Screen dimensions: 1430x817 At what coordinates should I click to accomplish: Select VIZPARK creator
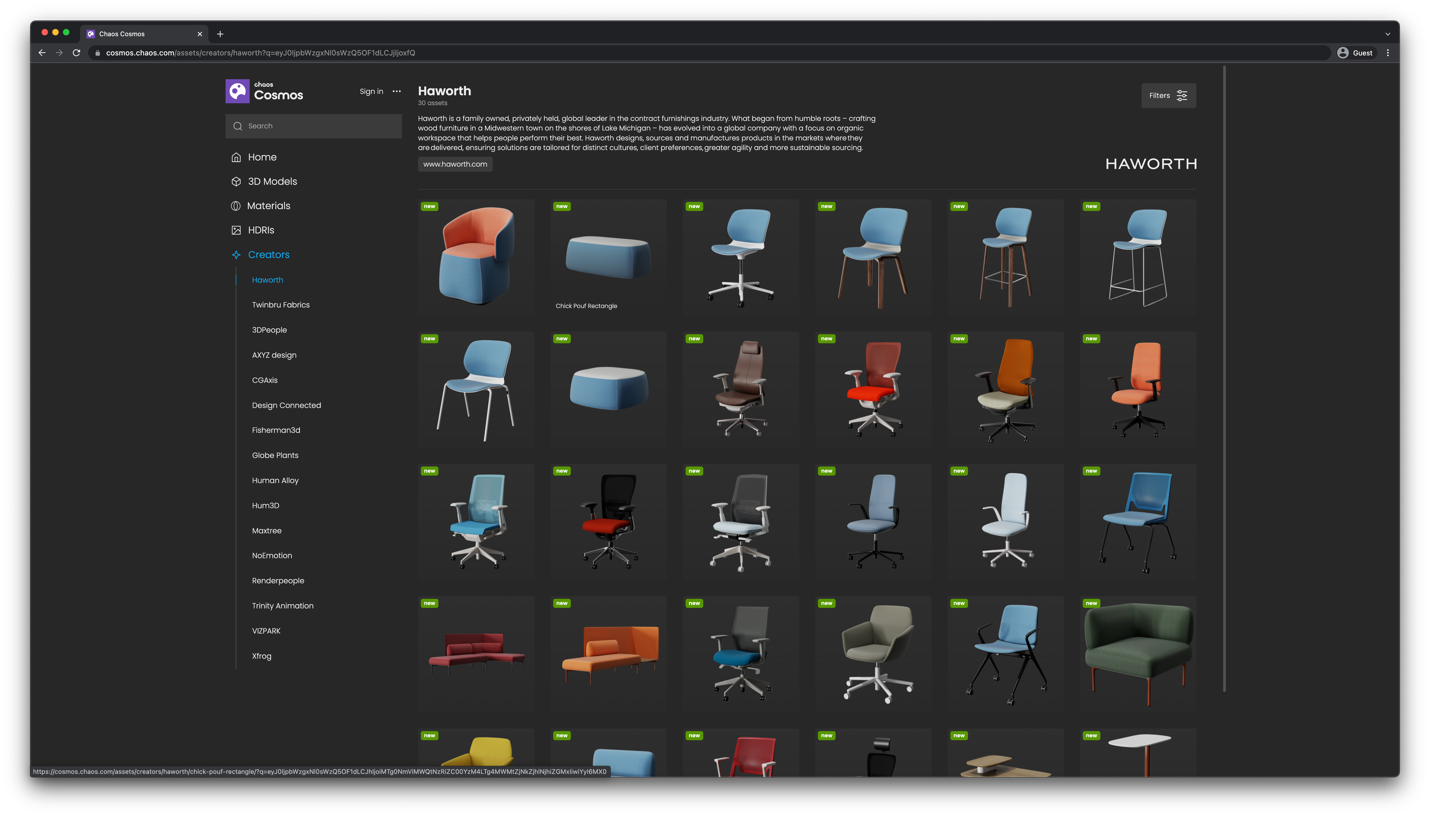(x=266, y=631)
